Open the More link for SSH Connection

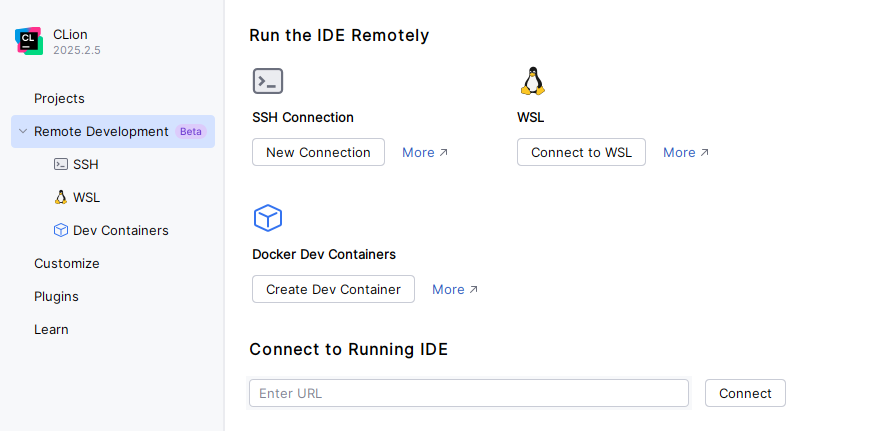point(425,152)
